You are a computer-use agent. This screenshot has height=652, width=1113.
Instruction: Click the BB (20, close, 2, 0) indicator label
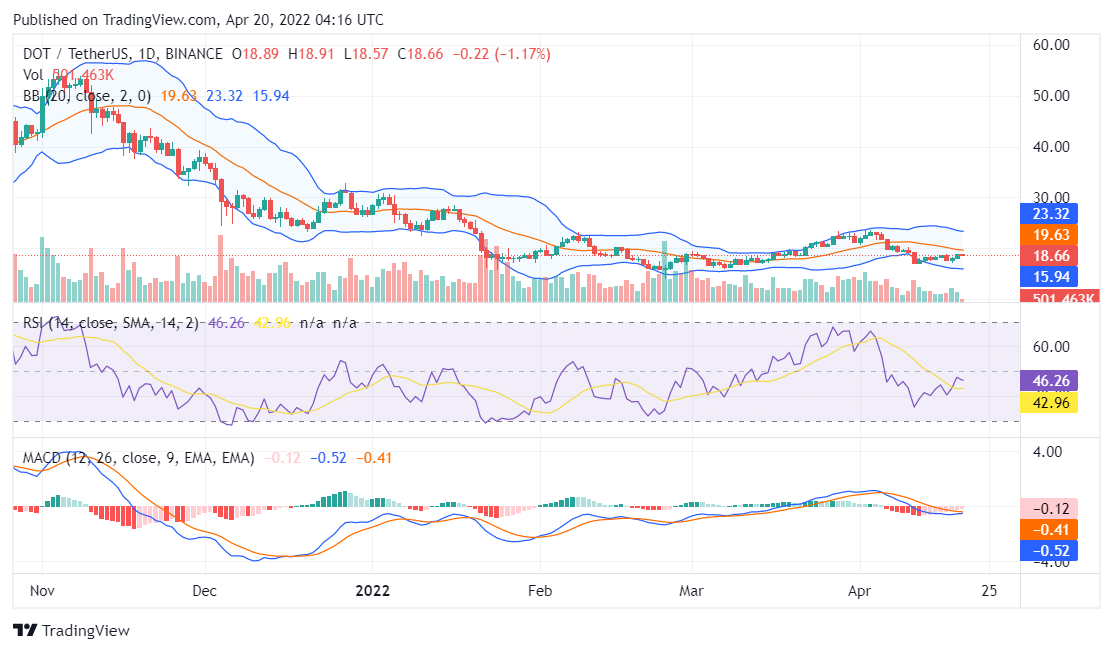pyautogui.click(x=87, y=96)
